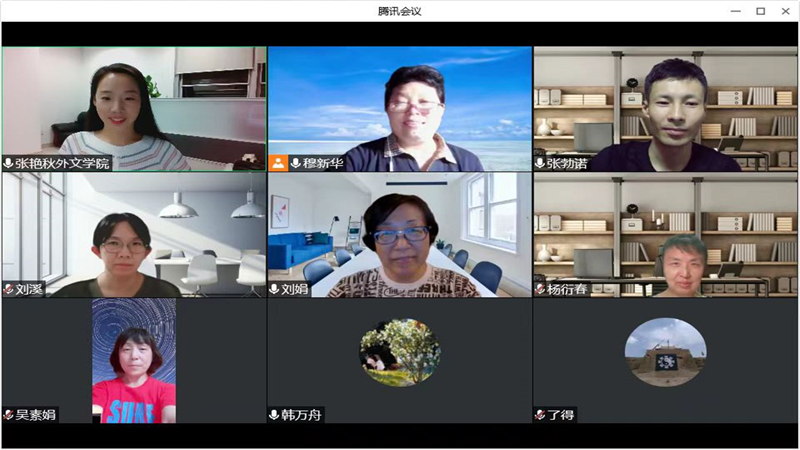Click the orange host icon next to 穆新华
The width and height of the screenshot is (800, 450).
[x=278, y=163]
